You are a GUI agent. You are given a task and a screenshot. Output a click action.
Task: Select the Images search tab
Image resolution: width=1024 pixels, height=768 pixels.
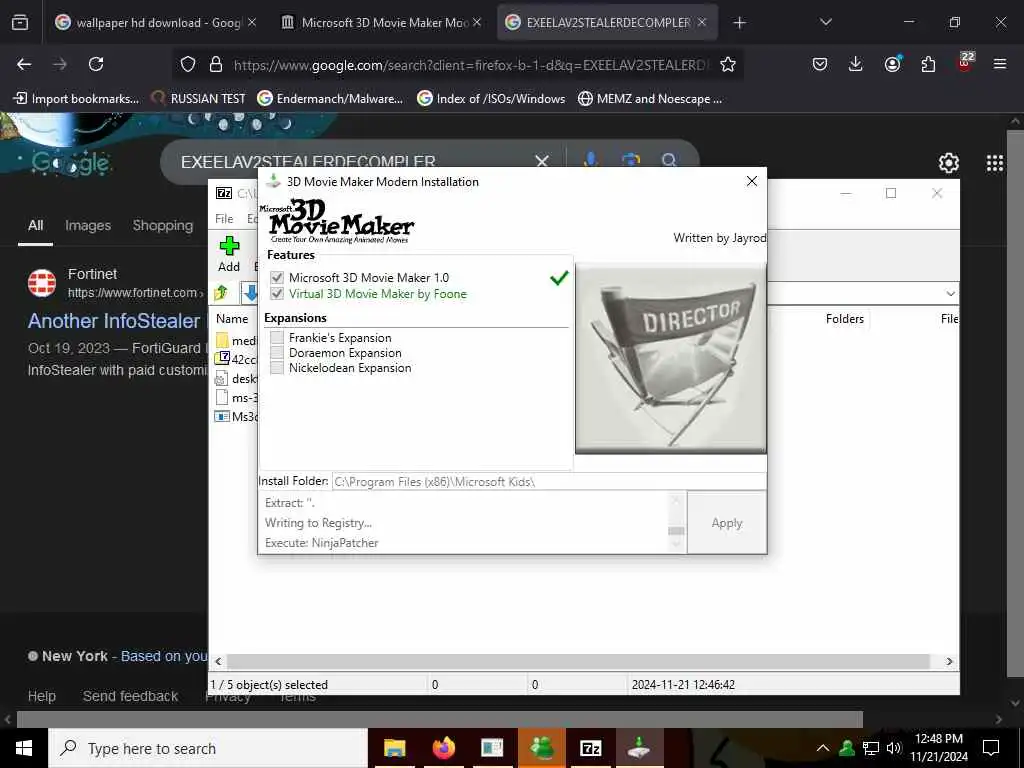(x=88, y=225)
